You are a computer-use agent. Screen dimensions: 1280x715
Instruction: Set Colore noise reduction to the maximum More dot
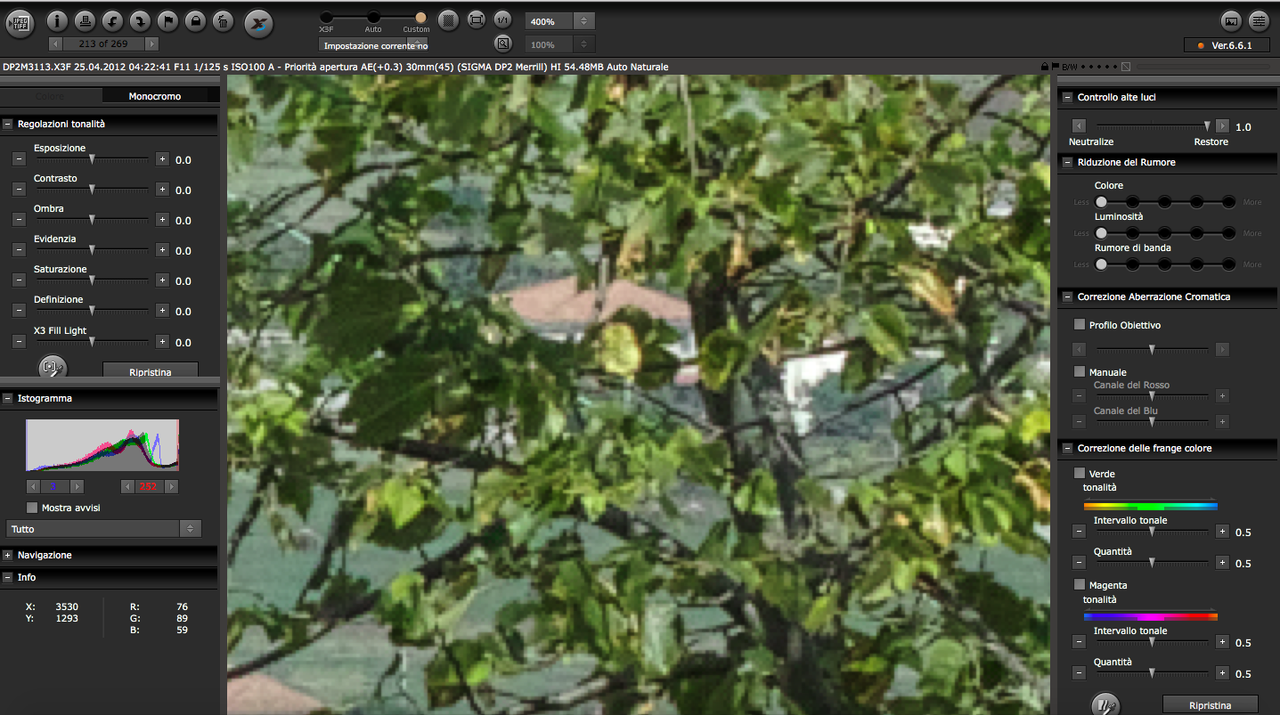coord(1228,202)
